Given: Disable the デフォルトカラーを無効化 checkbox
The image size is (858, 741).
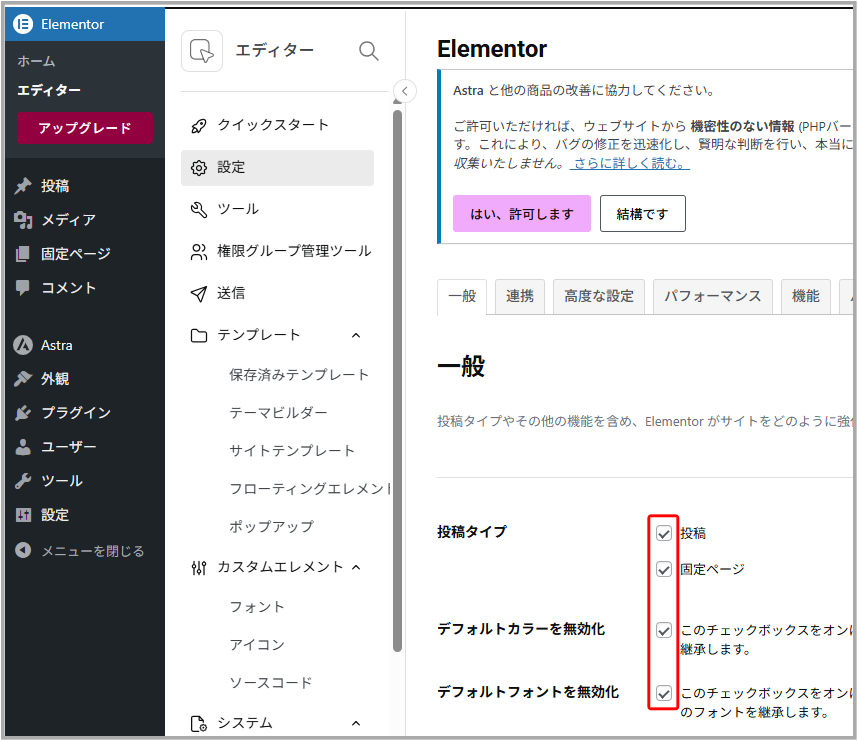Looking at the screenshot, I should (x=664, y=631).
